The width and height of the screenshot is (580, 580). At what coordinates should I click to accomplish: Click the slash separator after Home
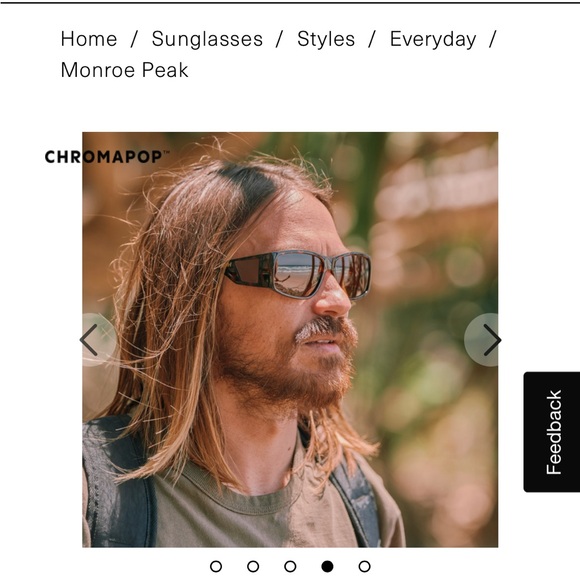(x=134, y=39)
